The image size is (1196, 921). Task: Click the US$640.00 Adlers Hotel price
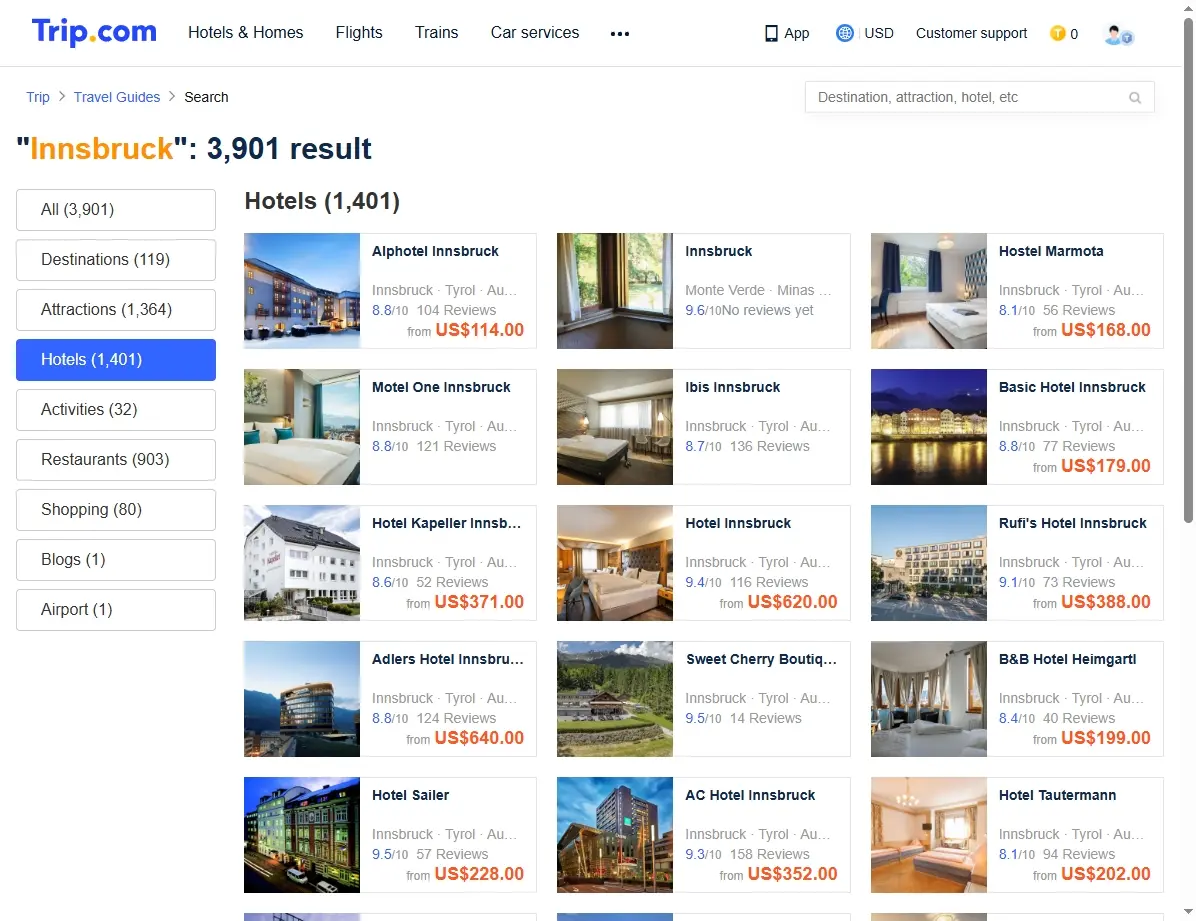[x=480, y=738]
